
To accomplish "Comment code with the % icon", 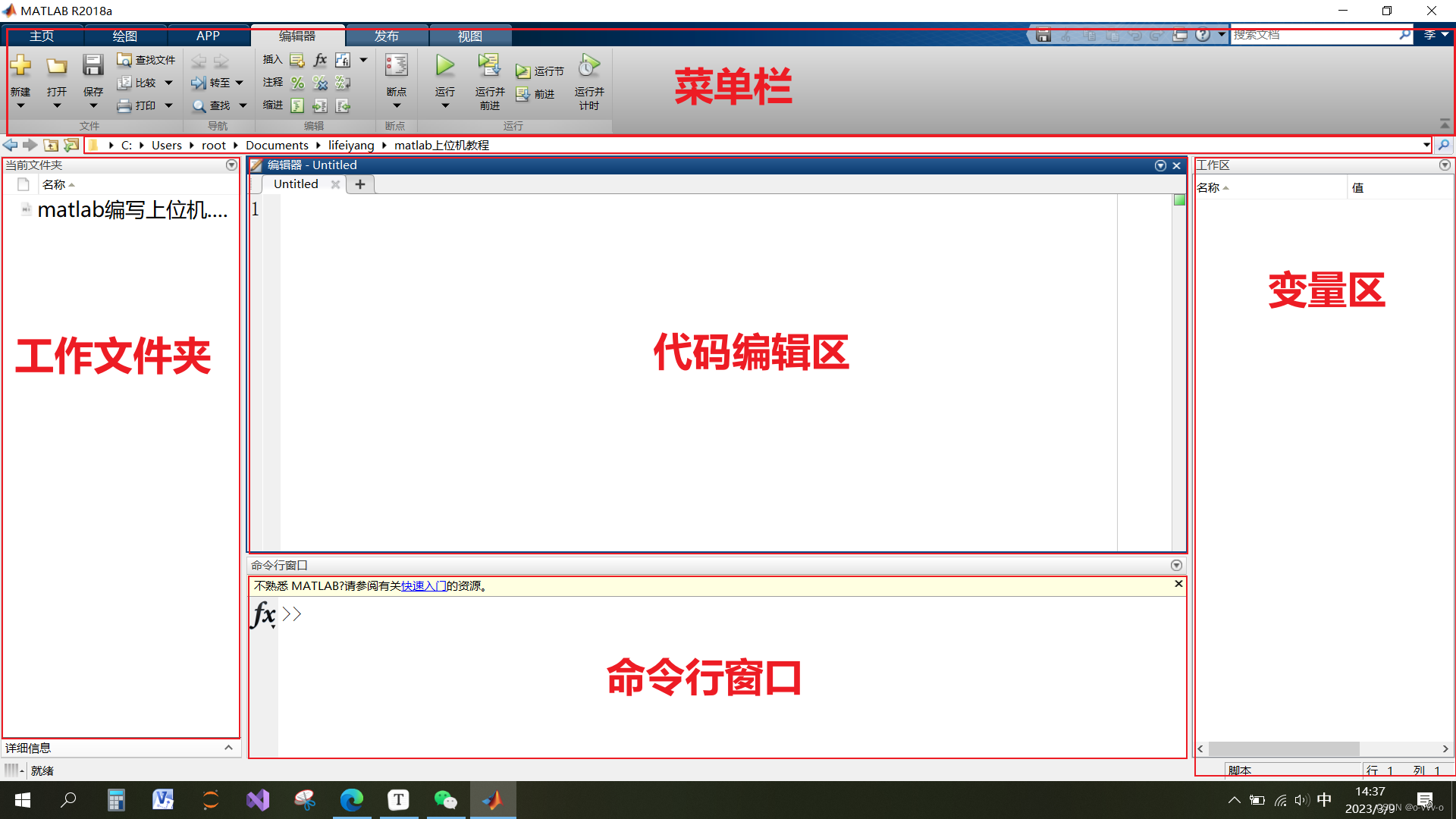I will pos(297,83).
